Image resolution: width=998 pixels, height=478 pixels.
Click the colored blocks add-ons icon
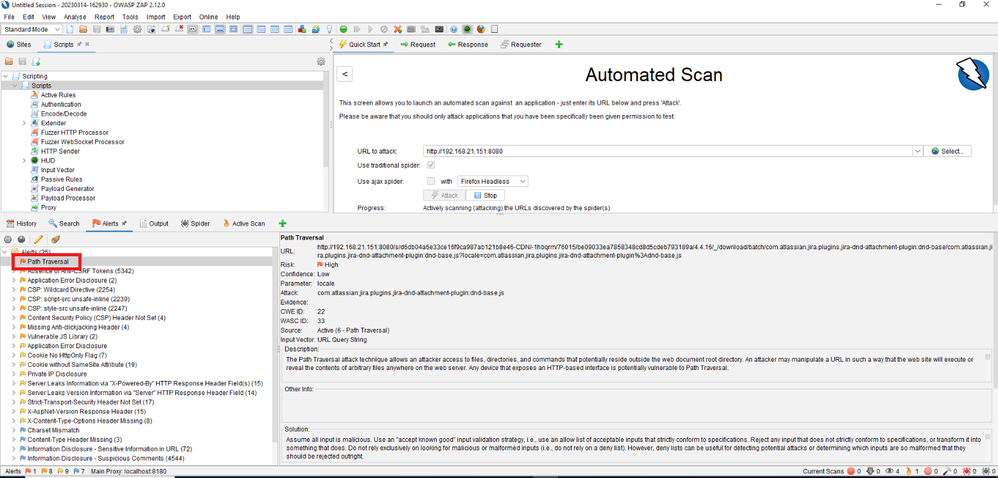[x=302, y=29]
